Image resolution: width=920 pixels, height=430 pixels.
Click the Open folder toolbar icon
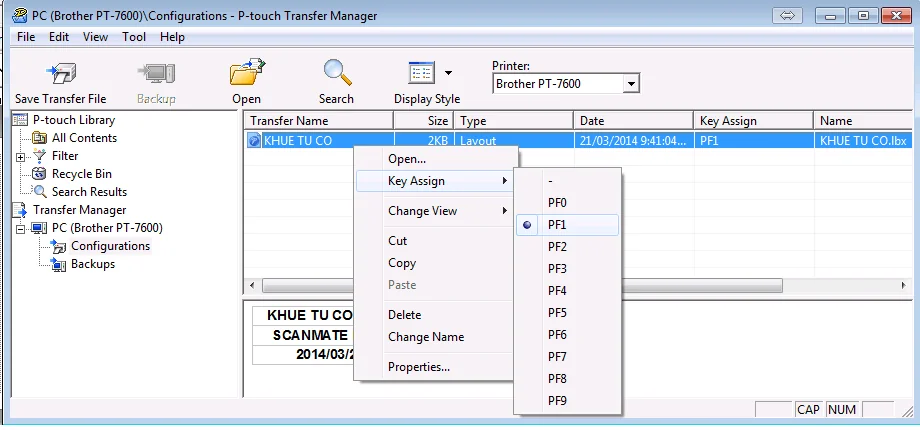pos(246,76)
